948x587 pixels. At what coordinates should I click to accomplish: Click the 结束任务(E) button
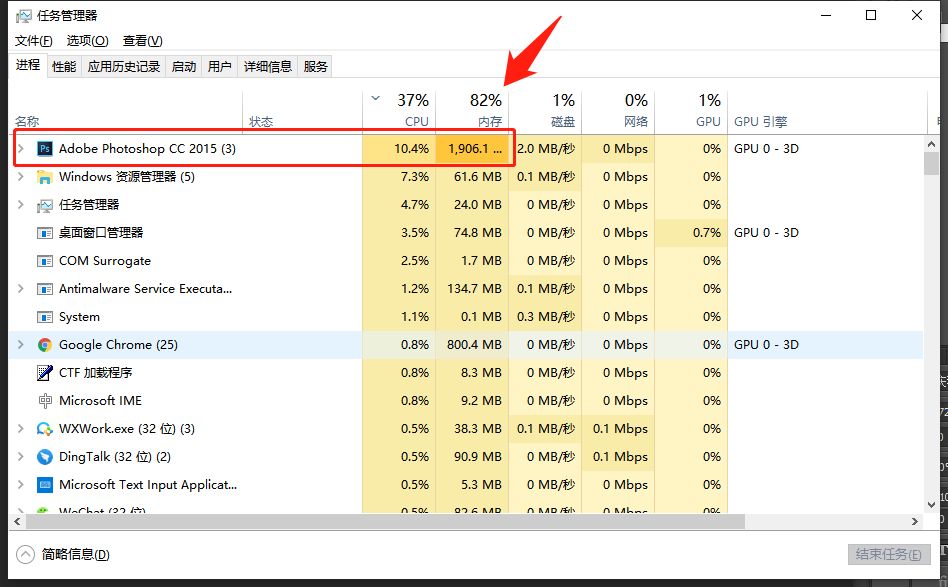pos(888,554)
